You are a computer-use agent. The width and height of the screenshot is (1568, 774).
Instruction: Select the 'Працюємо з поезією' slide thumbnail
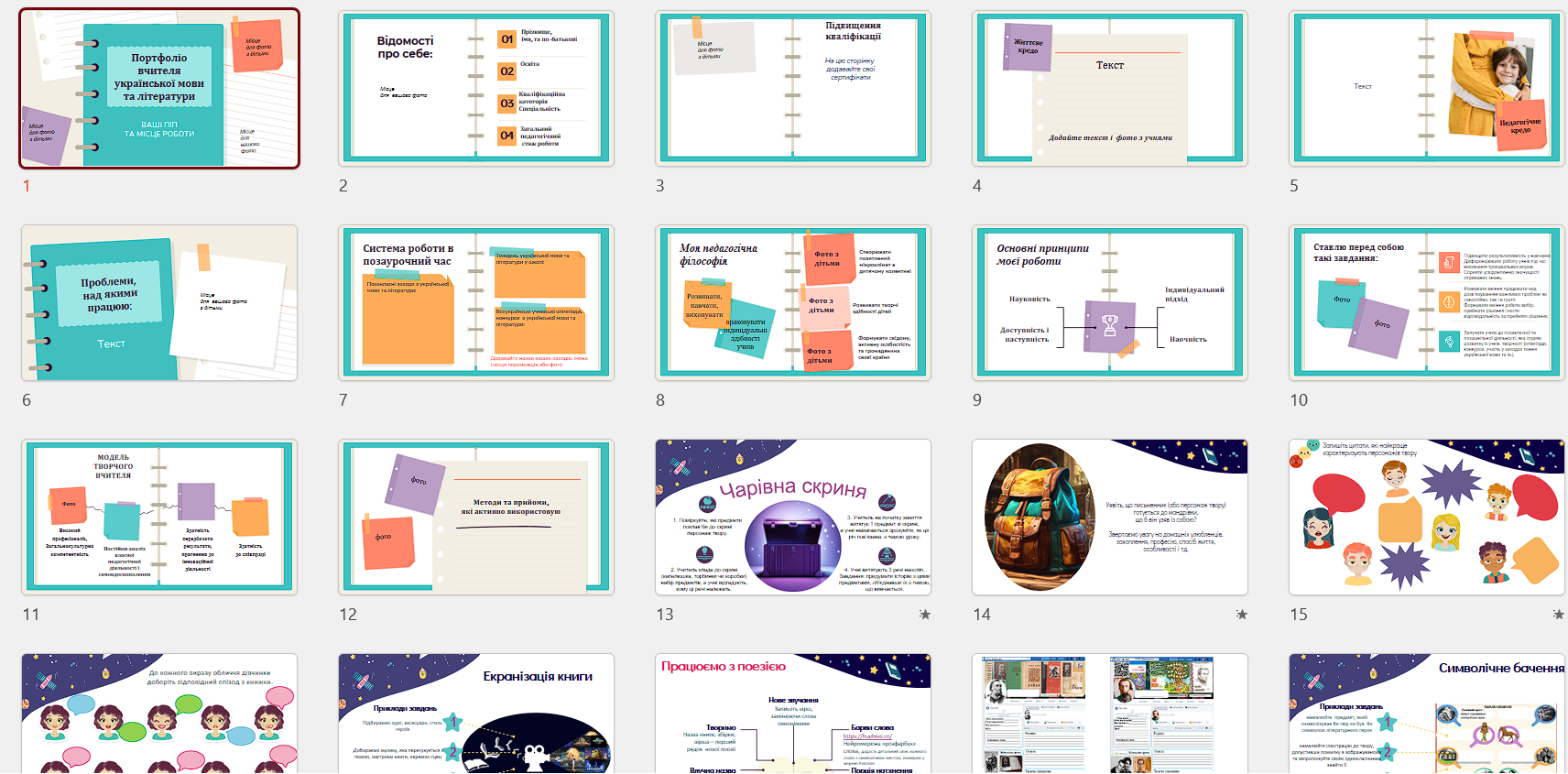[793, 714]
